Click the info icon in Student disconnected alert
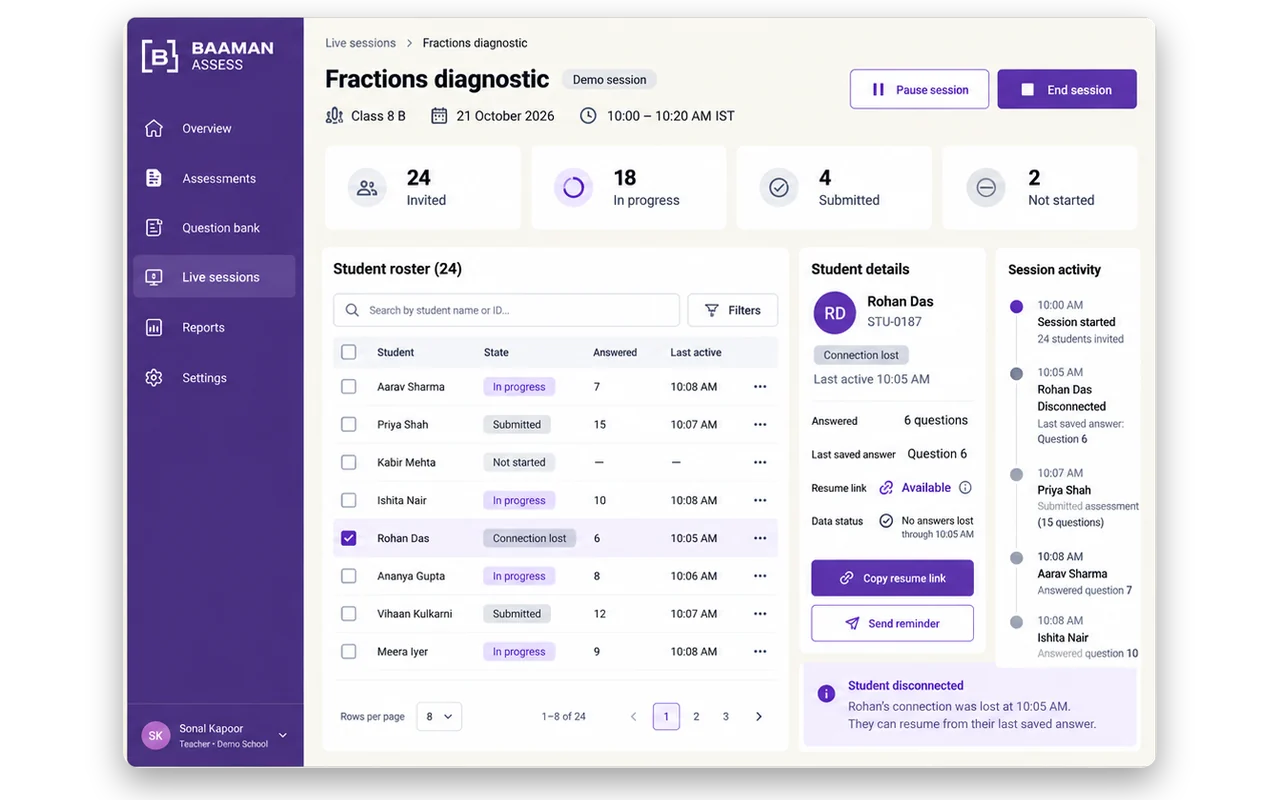Image resolution: width=1280 pixels, height=800 pixels. [x=826, y=694]
